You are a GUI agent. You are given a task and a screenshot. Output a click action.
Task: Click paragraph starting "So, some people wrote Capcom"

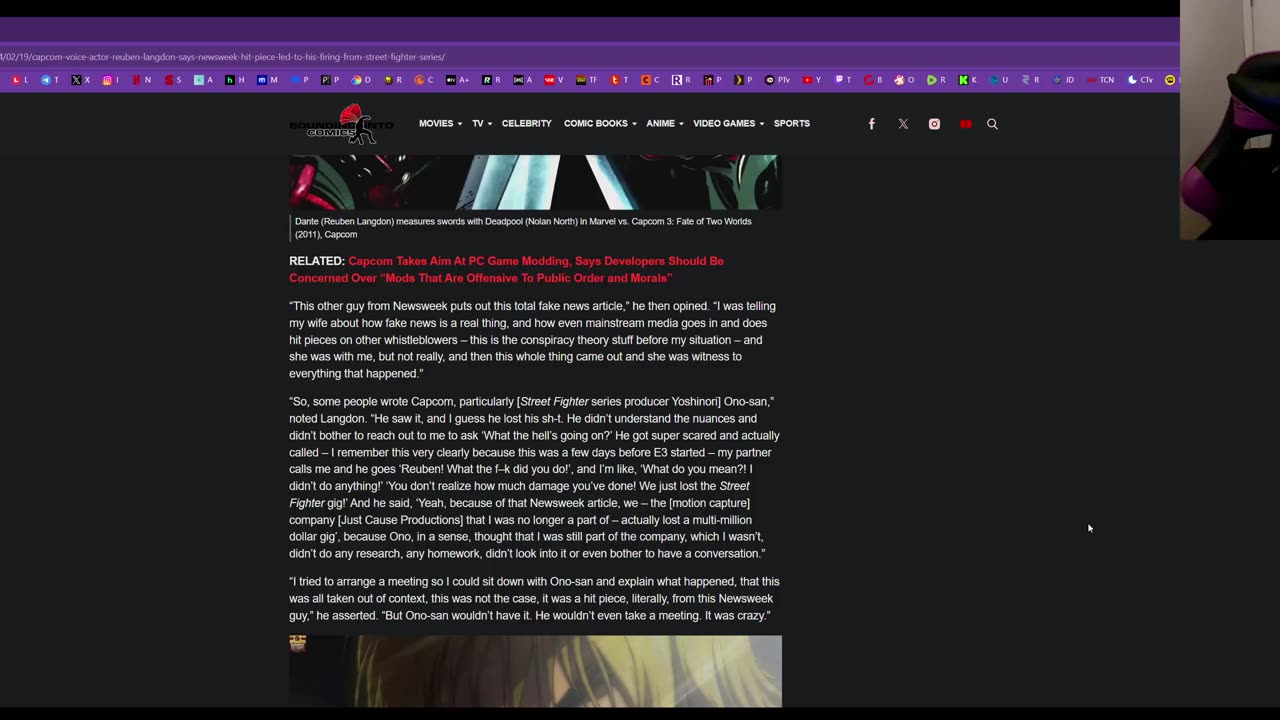coord(534,477)
